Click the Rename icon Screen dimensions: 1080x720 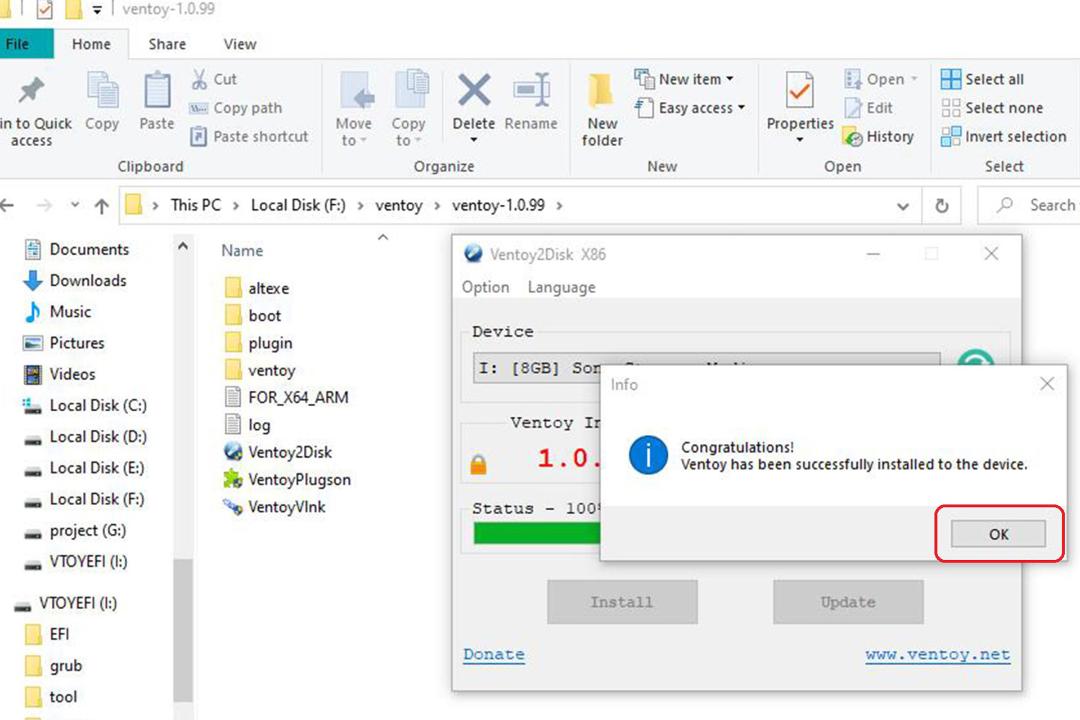(x=531, y=90)
